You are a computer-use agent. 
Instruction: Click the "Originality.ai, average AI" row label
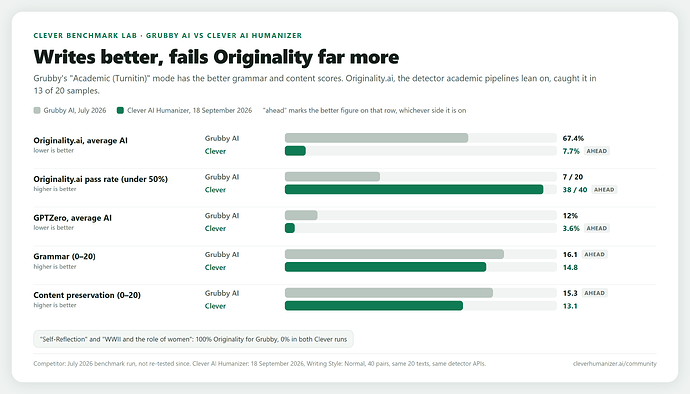[81, 140]
